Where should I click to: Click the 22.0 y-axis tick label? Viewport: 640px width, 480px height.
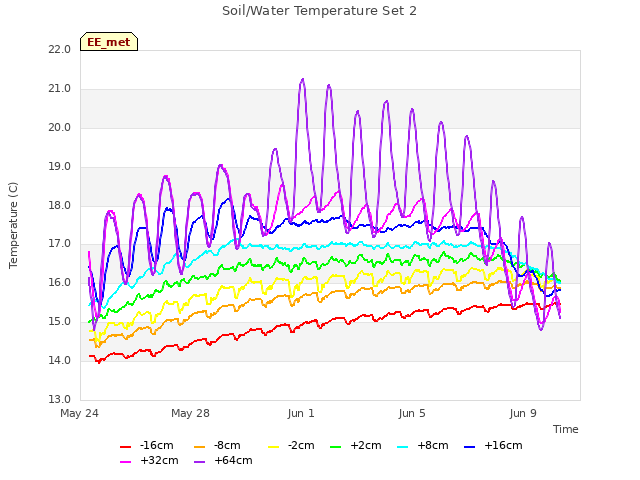(x=59, y=50)
